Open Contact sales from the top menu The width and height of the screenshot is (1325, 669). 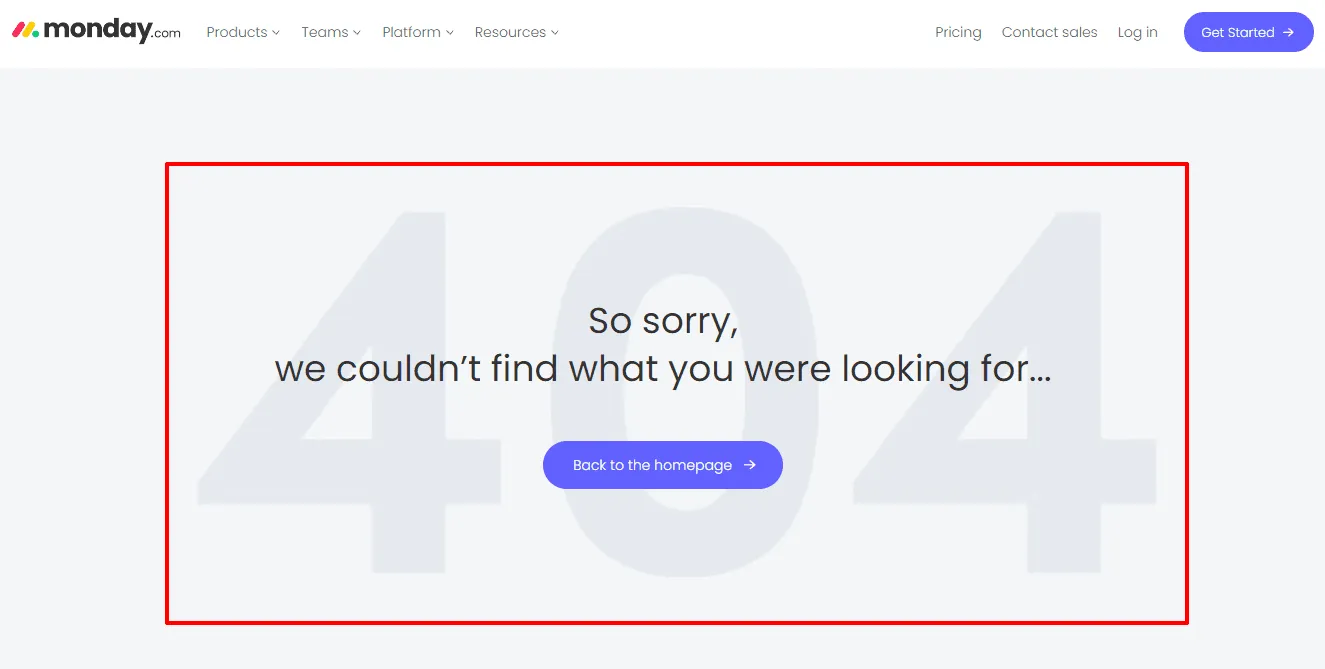click(1049, 32)
